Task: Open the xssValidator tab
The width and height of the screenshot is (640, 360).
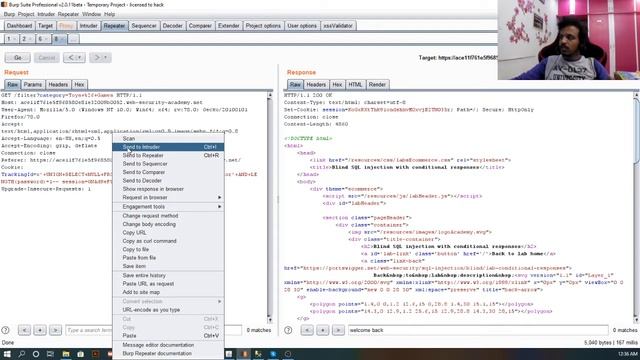Action: click(x=338, y=26)
